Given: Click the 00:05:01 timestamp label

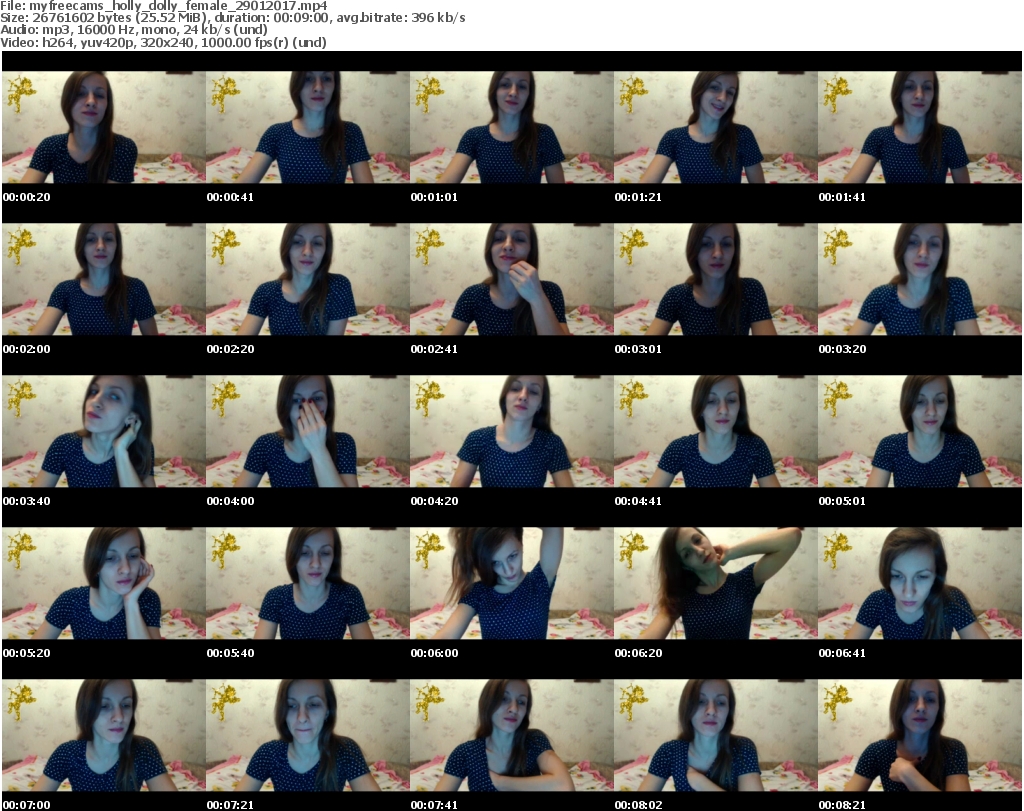Looking at the screenshot, I should (842, 501).
